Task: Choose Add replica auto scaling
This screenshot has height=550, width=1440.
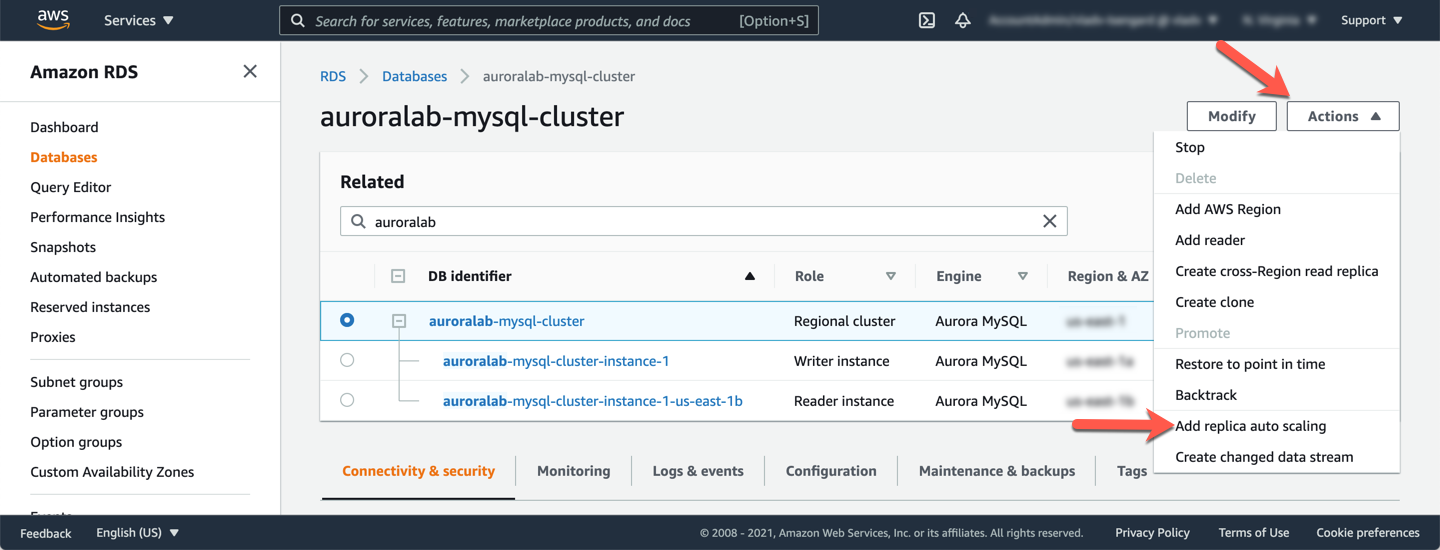Action: [1250, 426]
